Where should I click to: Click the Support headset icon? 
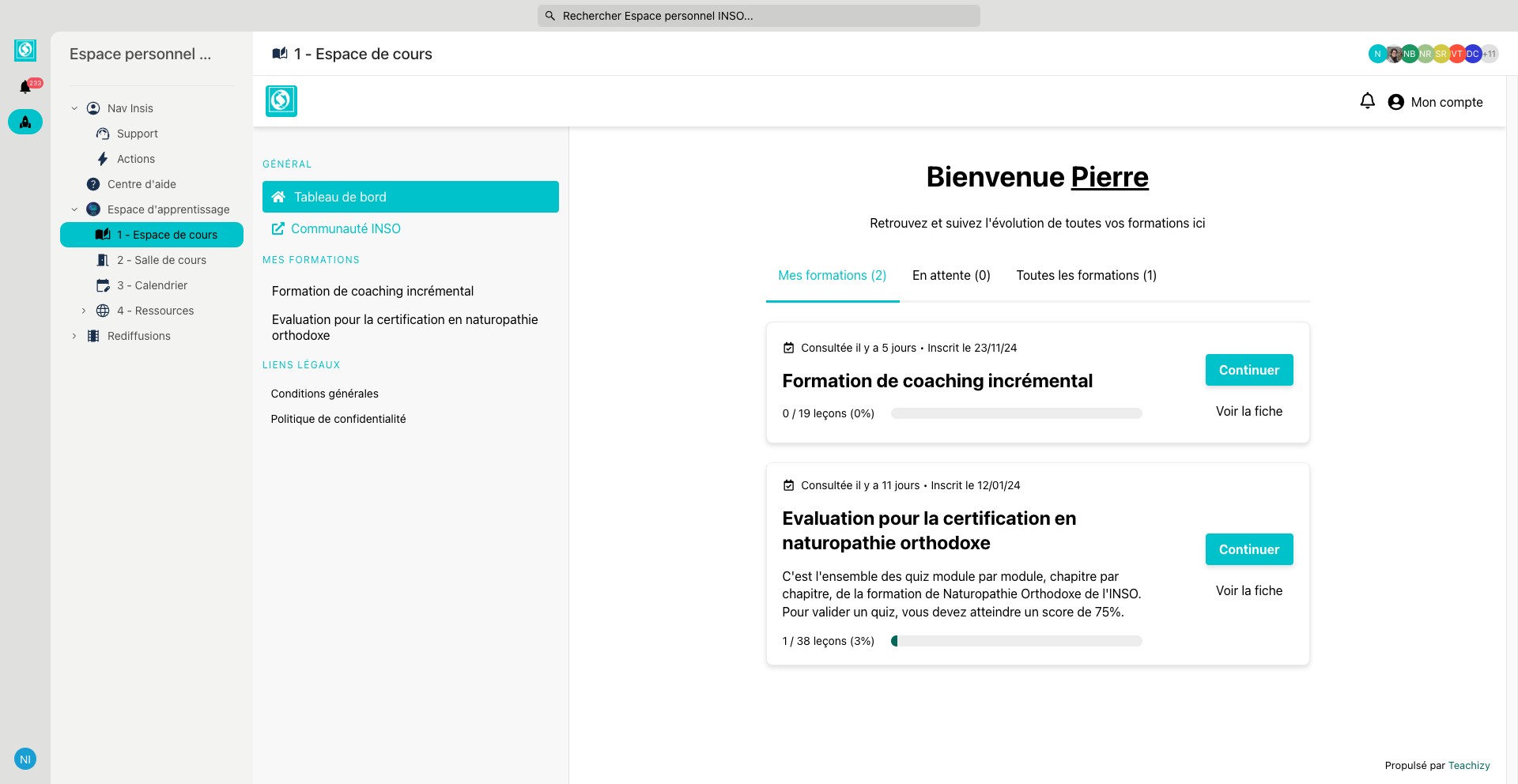coord(103,134)
